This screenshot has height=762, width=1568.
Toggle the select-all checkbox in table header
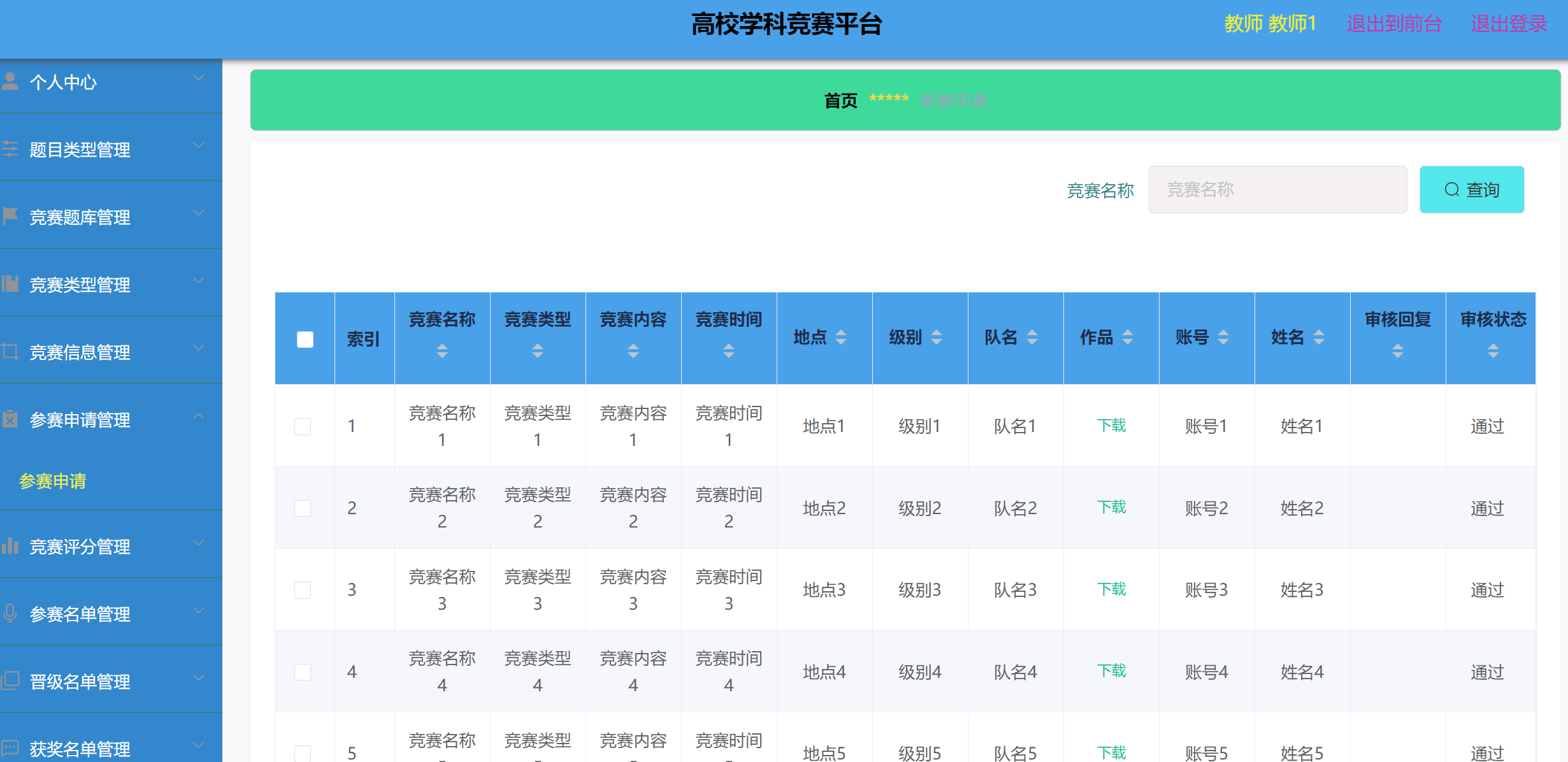coord(305,339)
